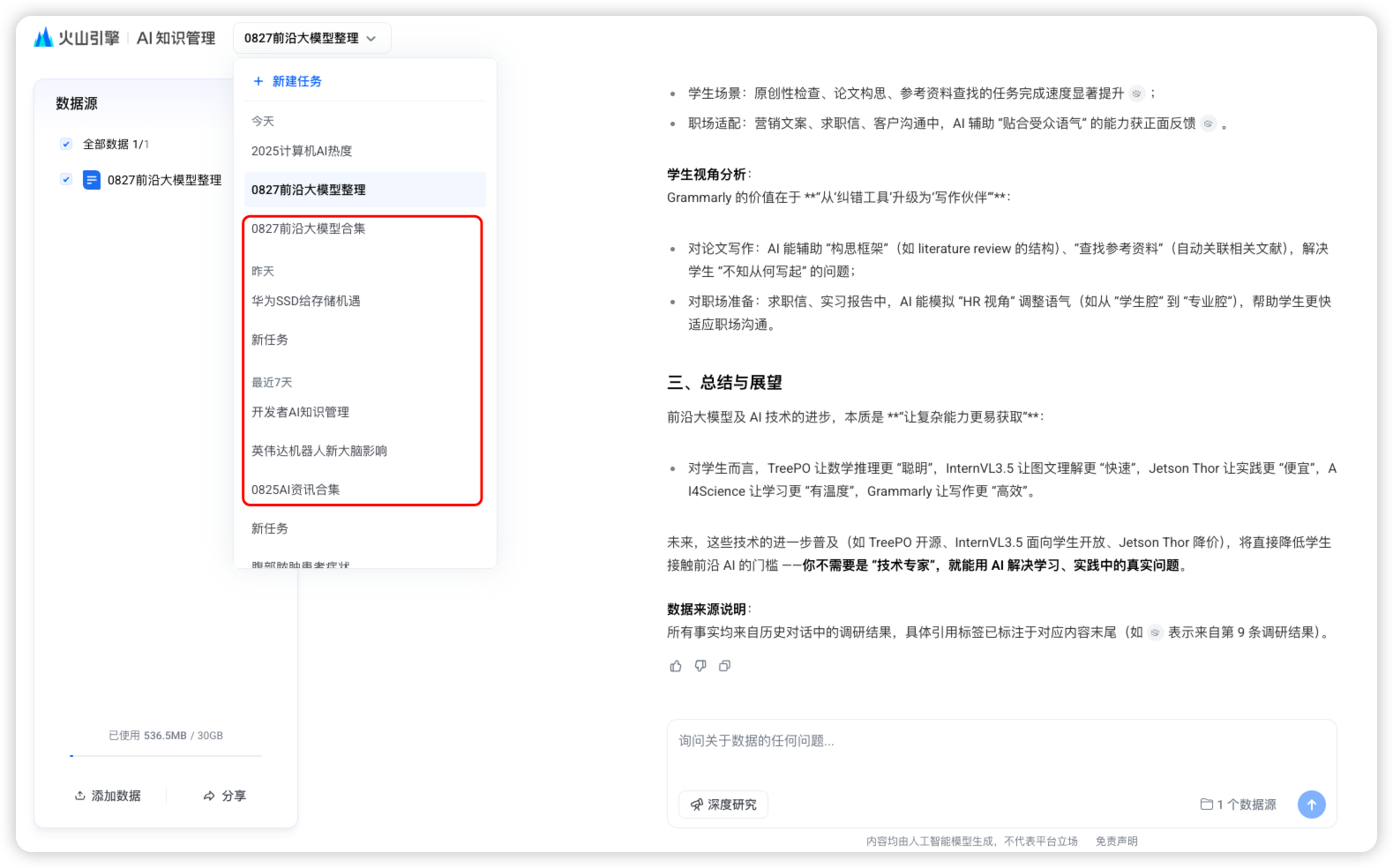This screenshot has width=1393, height=868.
Task: Click the Volcano Engine logo icon
Action: (43, 37)
